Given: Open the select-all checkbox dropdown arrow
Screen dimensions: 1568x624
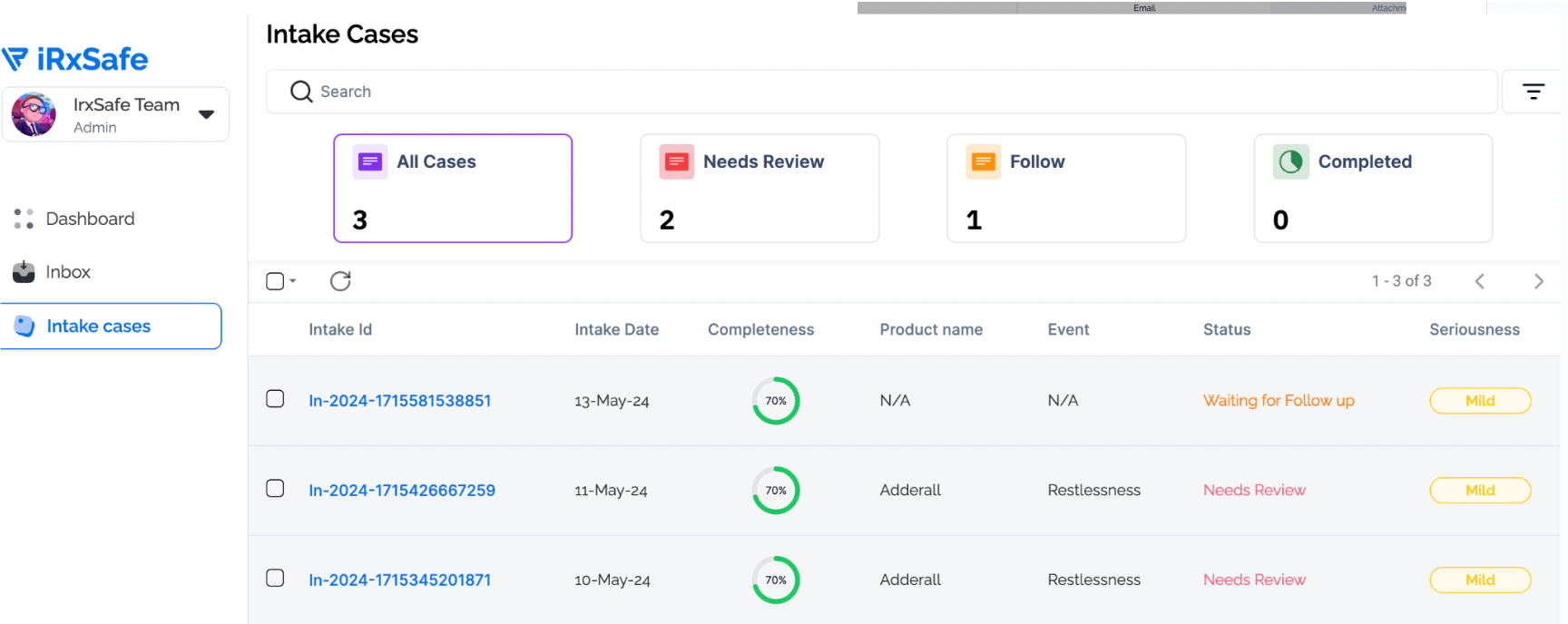Looking at the screenshot, I should point(293,281).
